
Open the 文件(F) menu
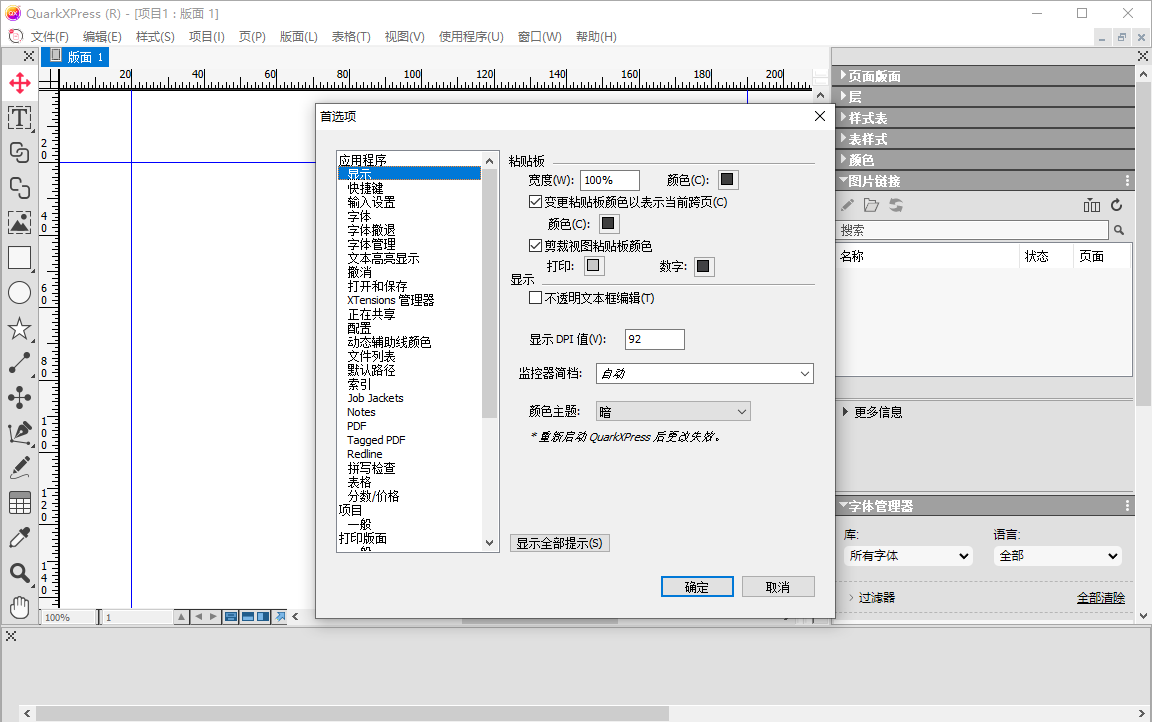pos(49,37)
